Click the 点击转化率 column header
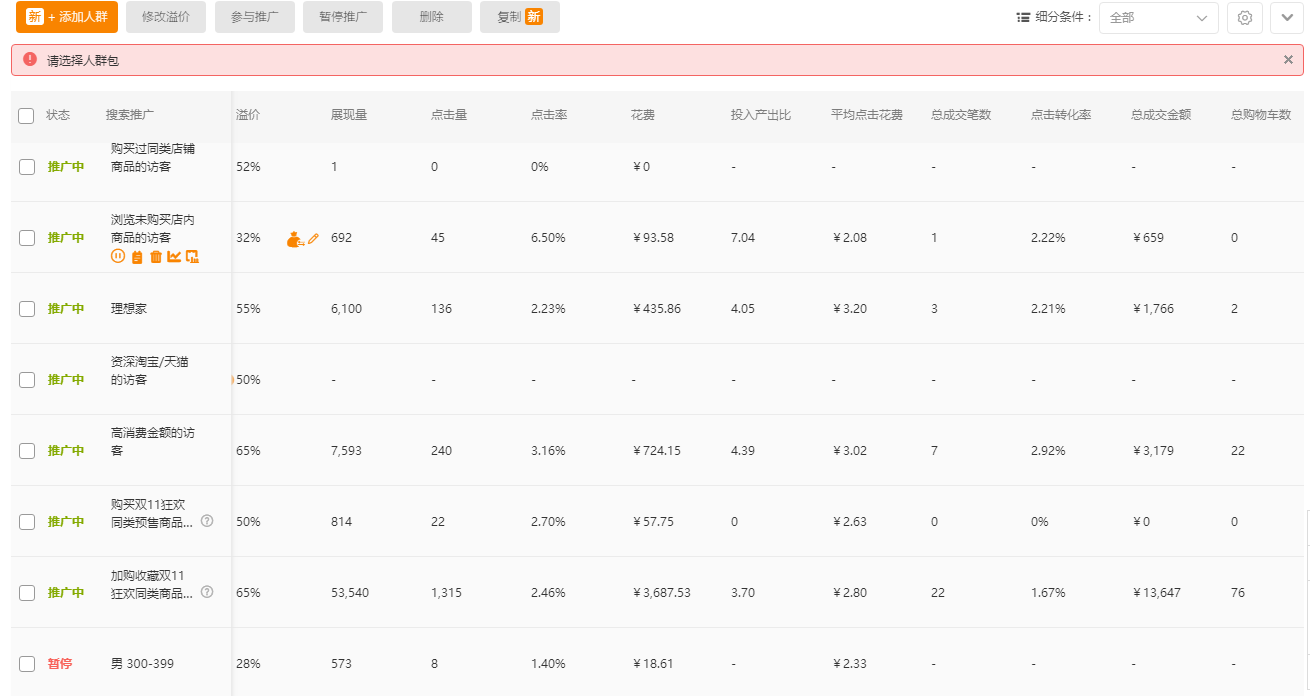 point(1061,115)
